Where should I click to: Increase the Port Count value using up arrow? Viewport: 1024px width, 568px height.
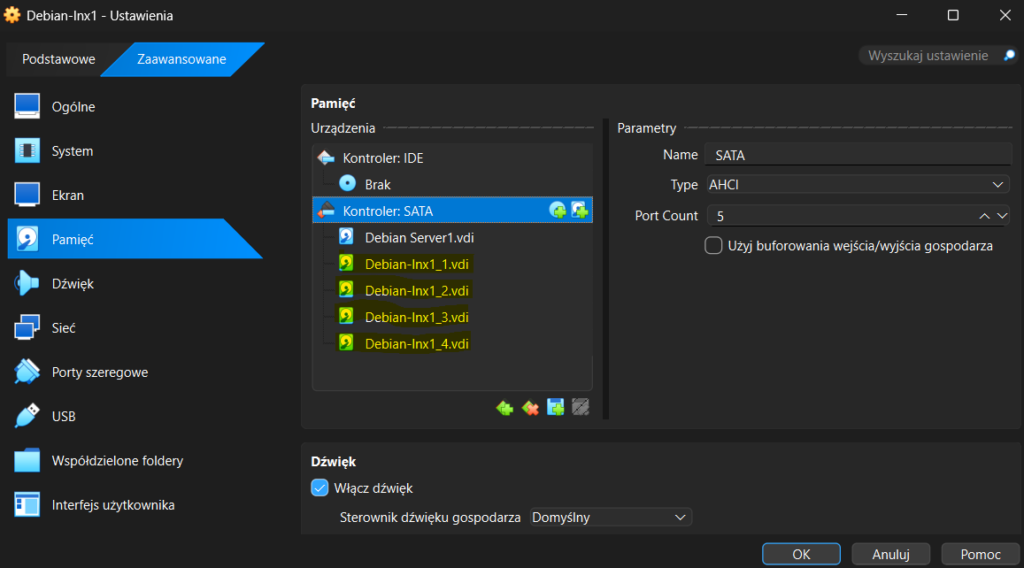[x=984, y=216]
